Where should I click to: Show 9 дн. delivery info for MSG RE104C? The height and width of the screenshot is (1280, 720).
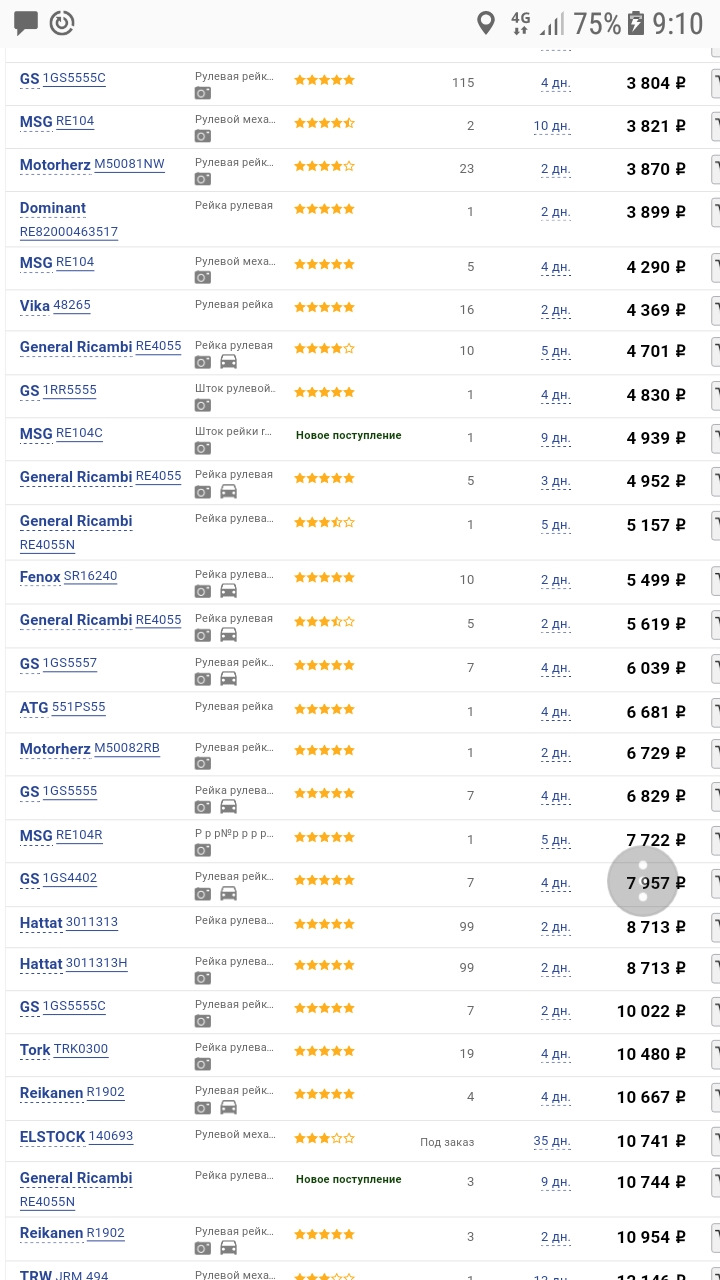coord(555,438)
